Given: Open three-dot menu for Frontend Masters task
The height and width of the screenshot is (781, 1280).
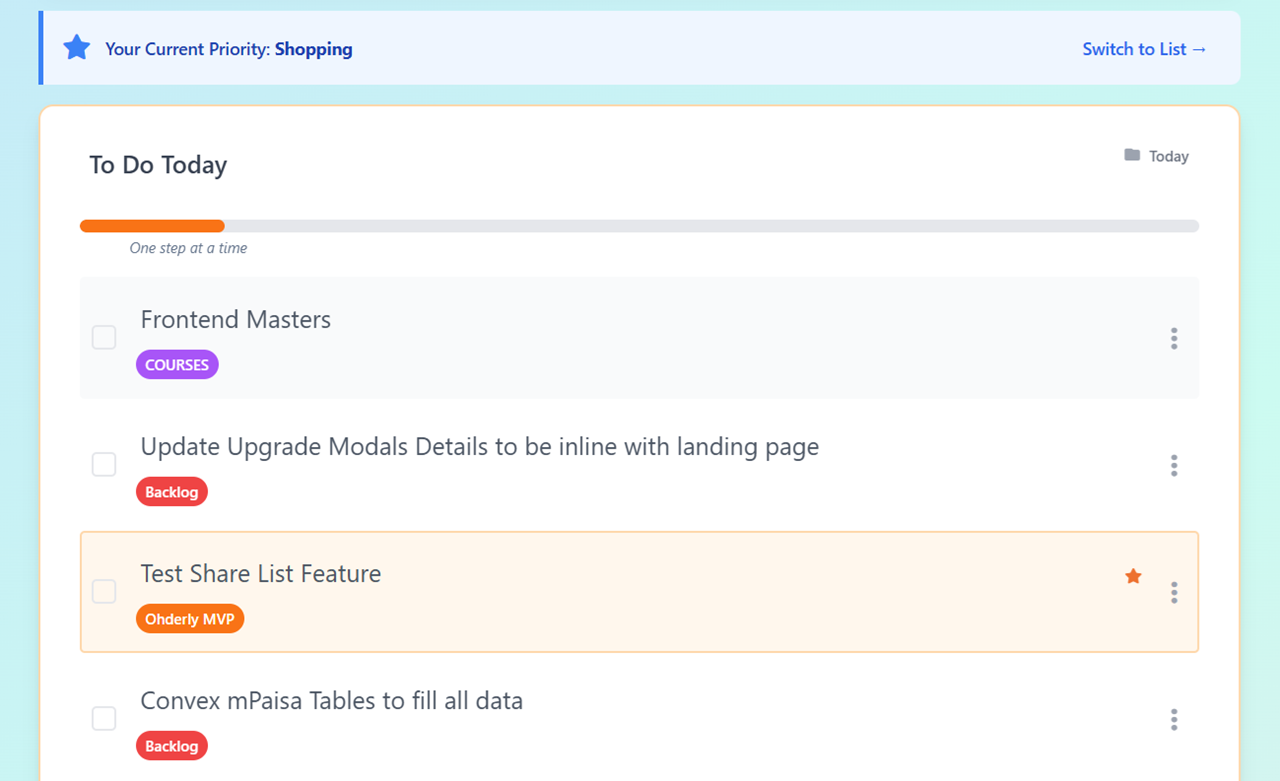Looking at the screenshot, I should 1174,338.
